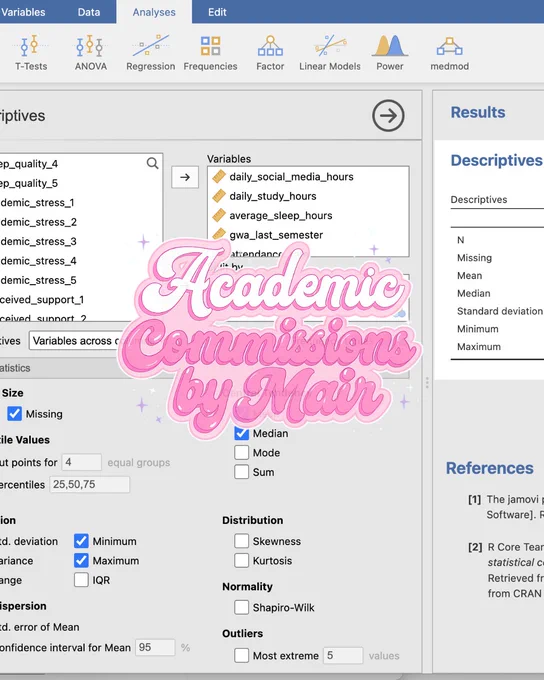Click the Standard deviation row in results table
The height and width of the screenshot is (680, 544).
[500, 311]
